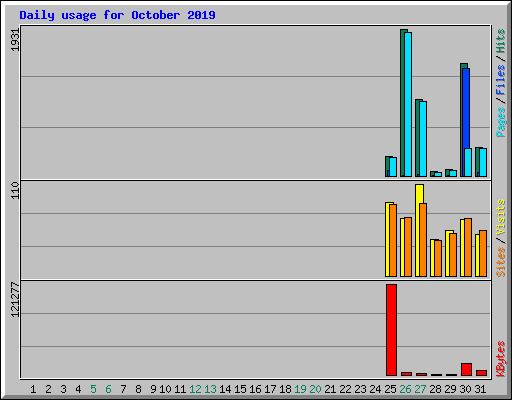The image size is (512, 400).
Task: Click green weekend day label 27
Action: (x=420, y=389)
